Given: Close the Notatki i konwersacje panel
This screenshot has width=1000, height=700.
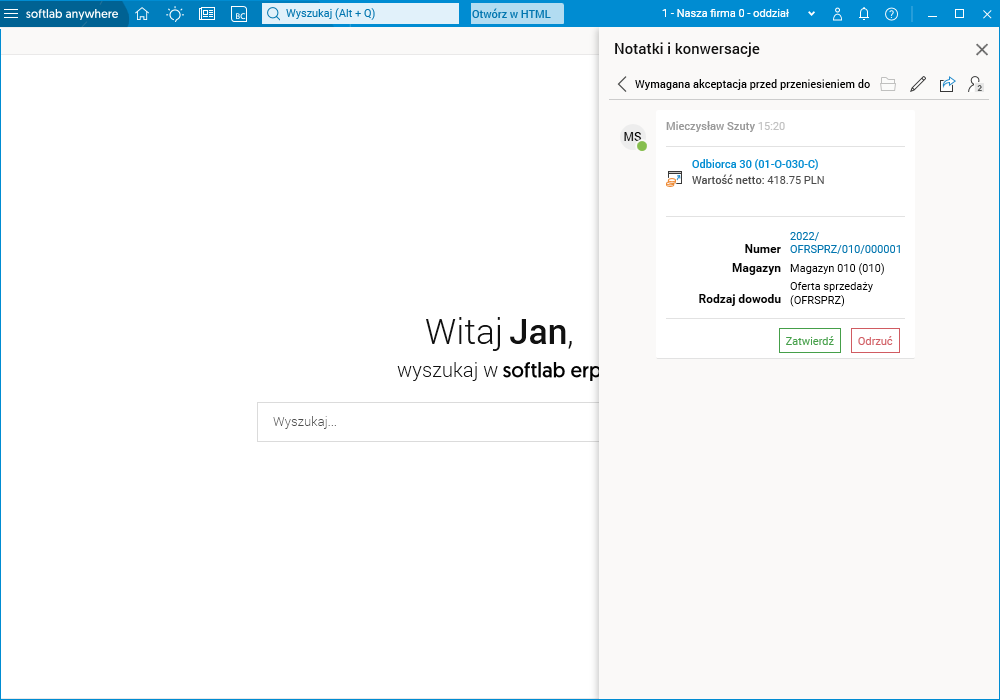Looking at the screenshot, I should coord(982,49).
